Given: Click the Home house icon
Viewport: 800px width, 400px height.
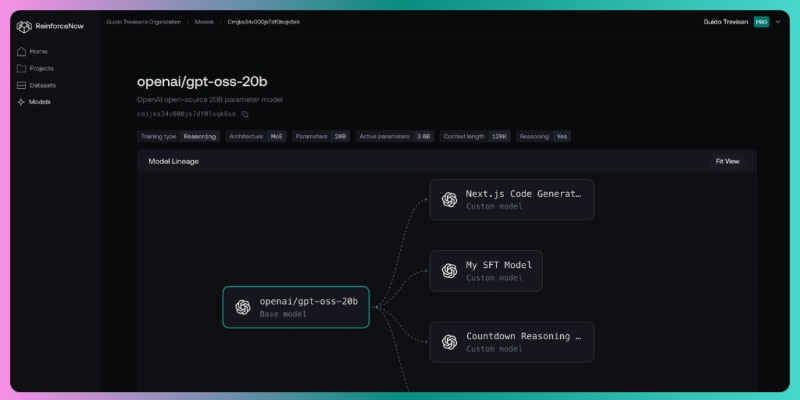Looking at the screenshot, I should click(21, 52).
